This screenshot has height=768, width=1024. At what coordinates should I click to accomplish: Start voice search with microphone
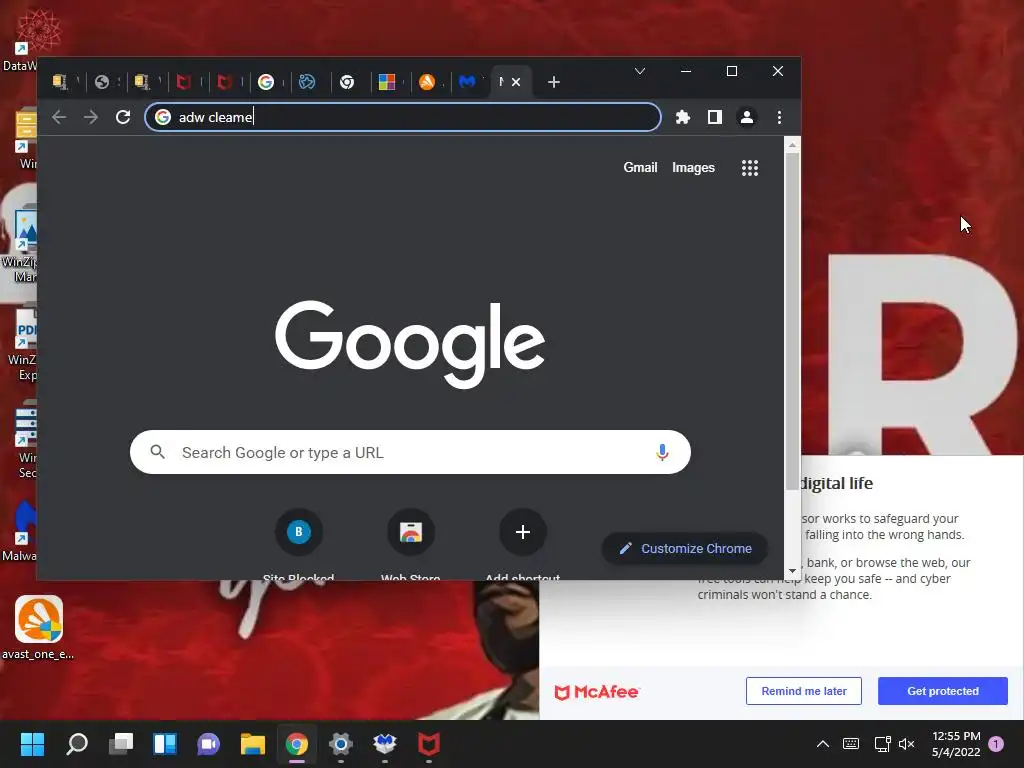point(662,452)
